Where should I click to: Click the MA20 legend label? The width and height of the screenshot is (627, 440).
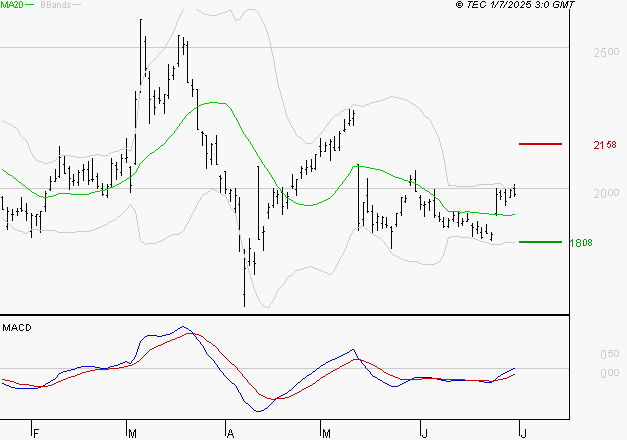tap(12, 5)
